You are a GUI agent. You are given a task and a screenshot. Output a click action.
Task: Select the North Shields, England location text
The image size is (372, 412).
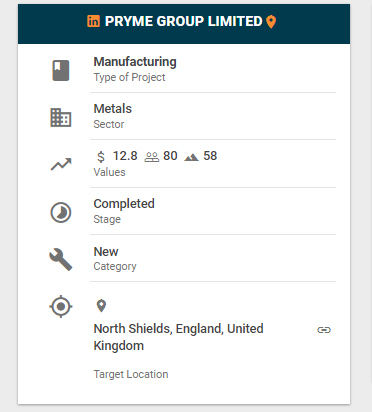[x=179, y=337]
